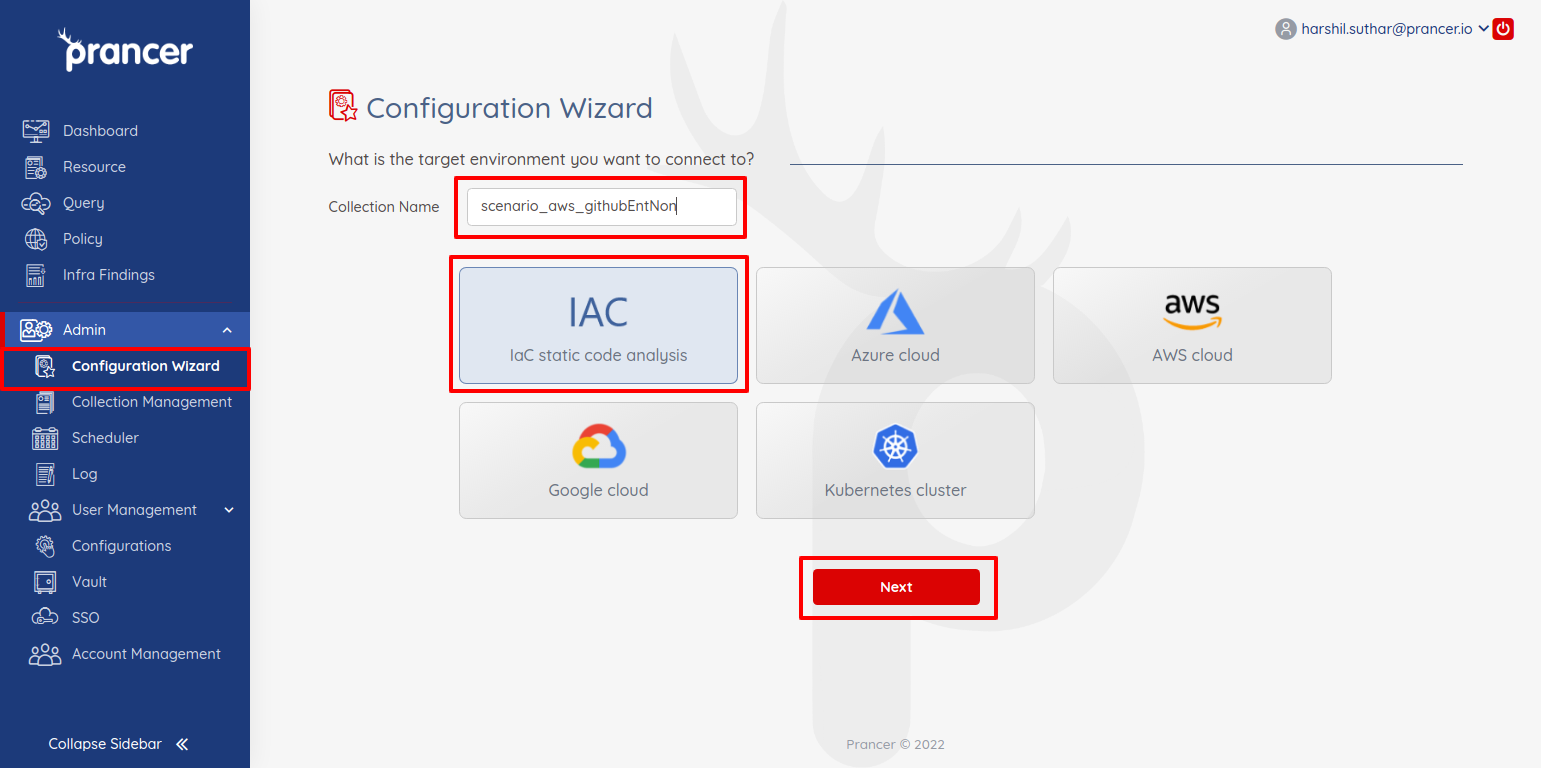Click the Vault safe icon
Image resolution: width=1541 pixels, height=768 pixels.
pyautogui.click(x=45, y=582)
